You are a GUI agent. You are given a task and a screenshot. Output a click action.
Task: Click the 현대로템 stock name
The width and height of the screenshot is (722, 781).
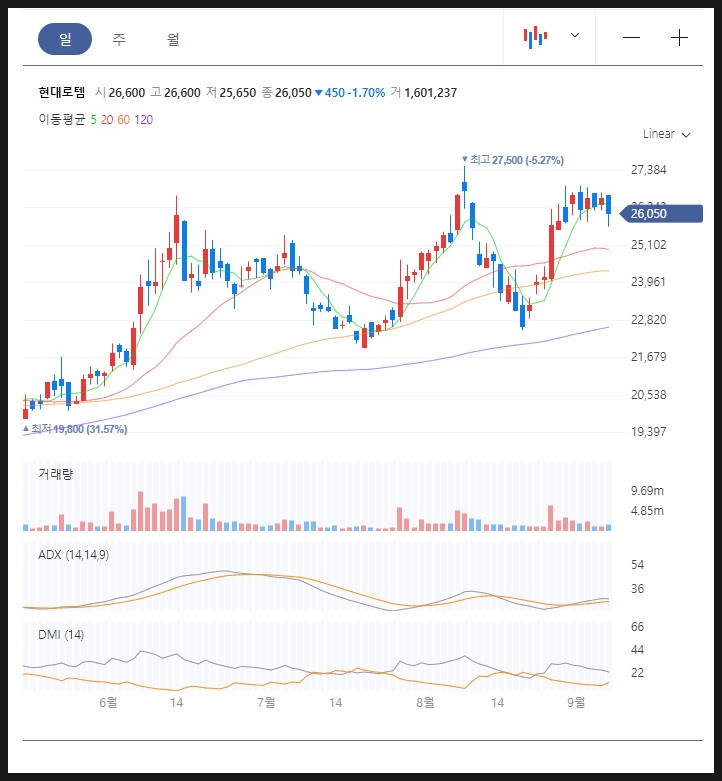(x=62, y=92)
